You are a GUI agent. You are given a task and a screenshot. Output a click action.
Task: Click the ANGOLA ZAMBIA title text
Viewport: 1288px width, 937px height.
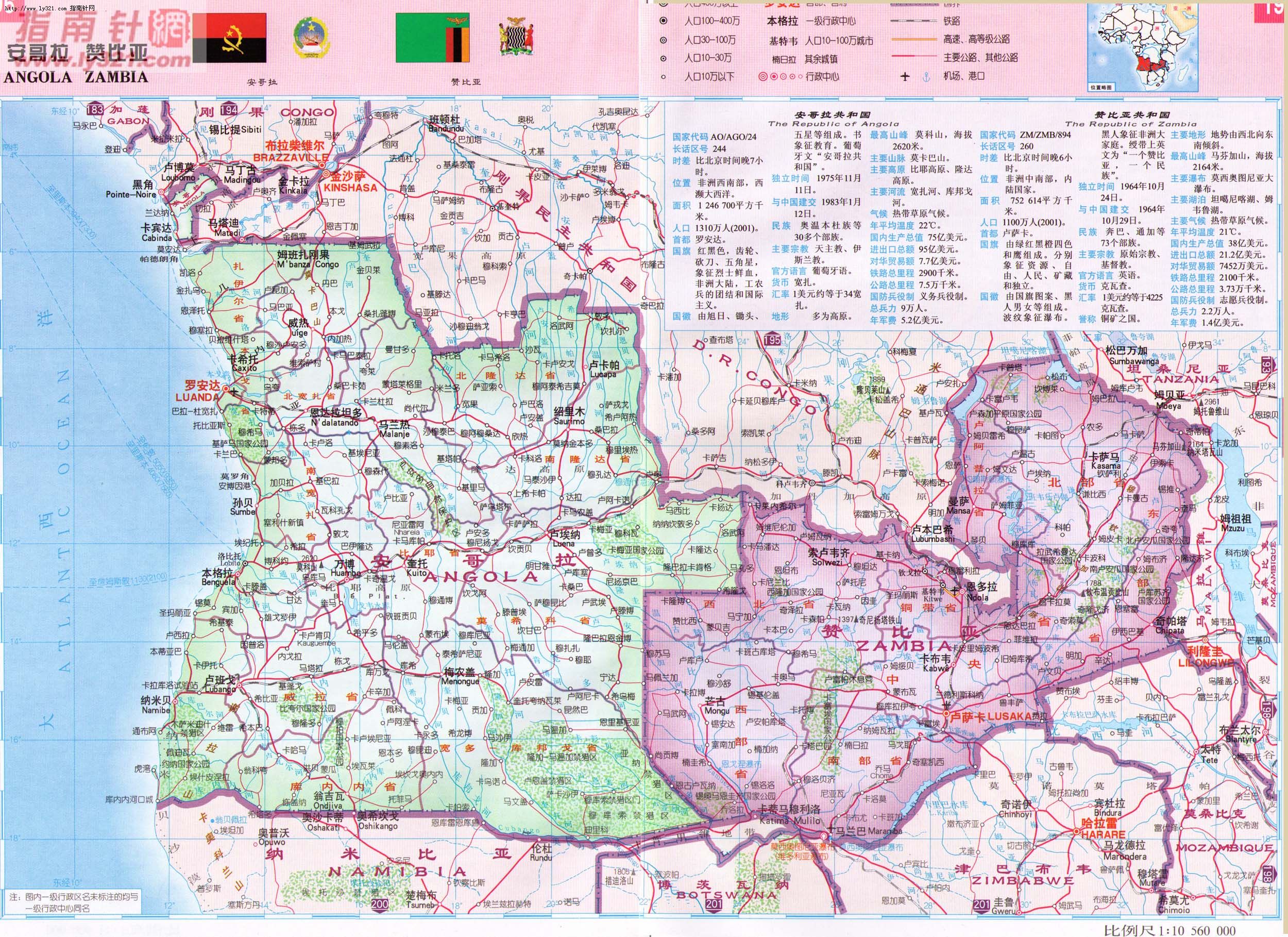(x=76, y=77)
